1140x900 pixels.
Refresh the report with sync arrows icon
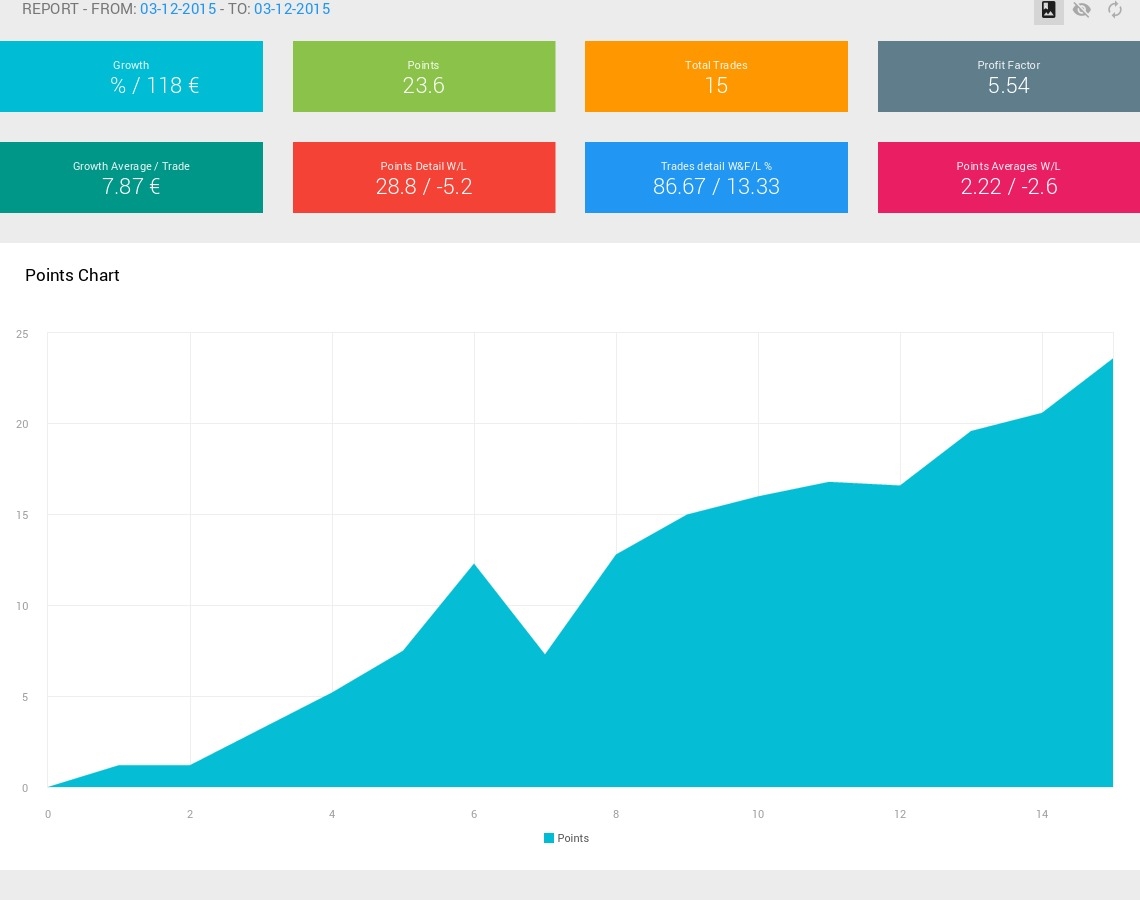coord(1115,10)
